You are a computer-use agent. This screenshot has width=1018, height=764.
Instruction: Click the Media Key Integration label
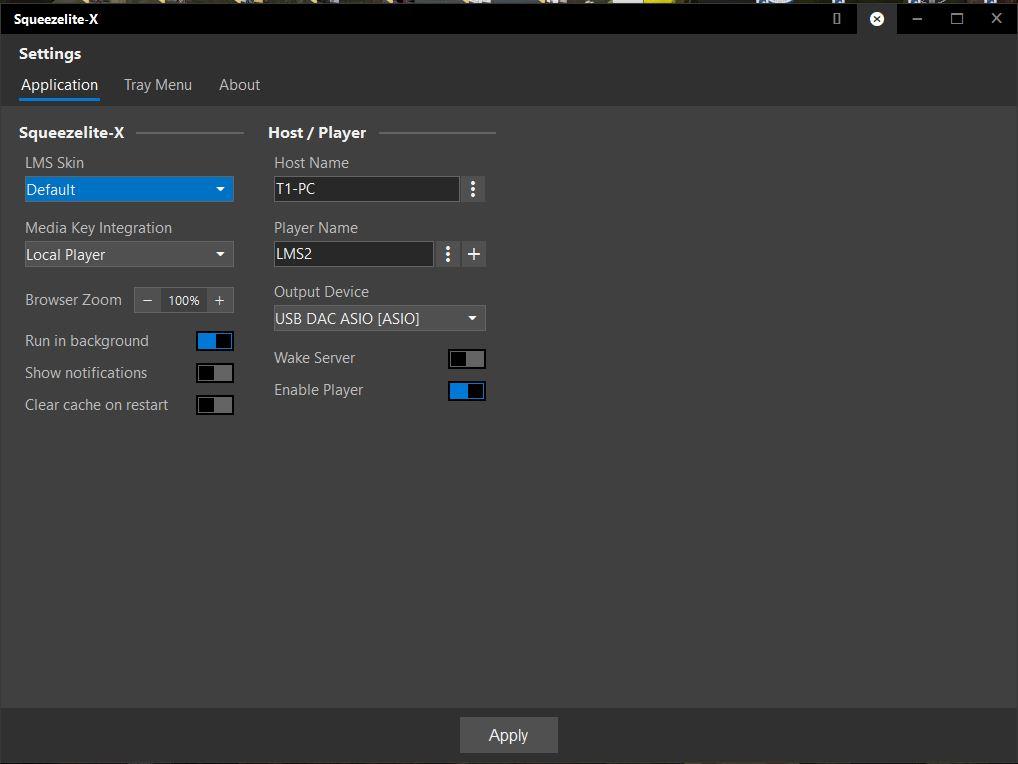click(x=99, y=228)
